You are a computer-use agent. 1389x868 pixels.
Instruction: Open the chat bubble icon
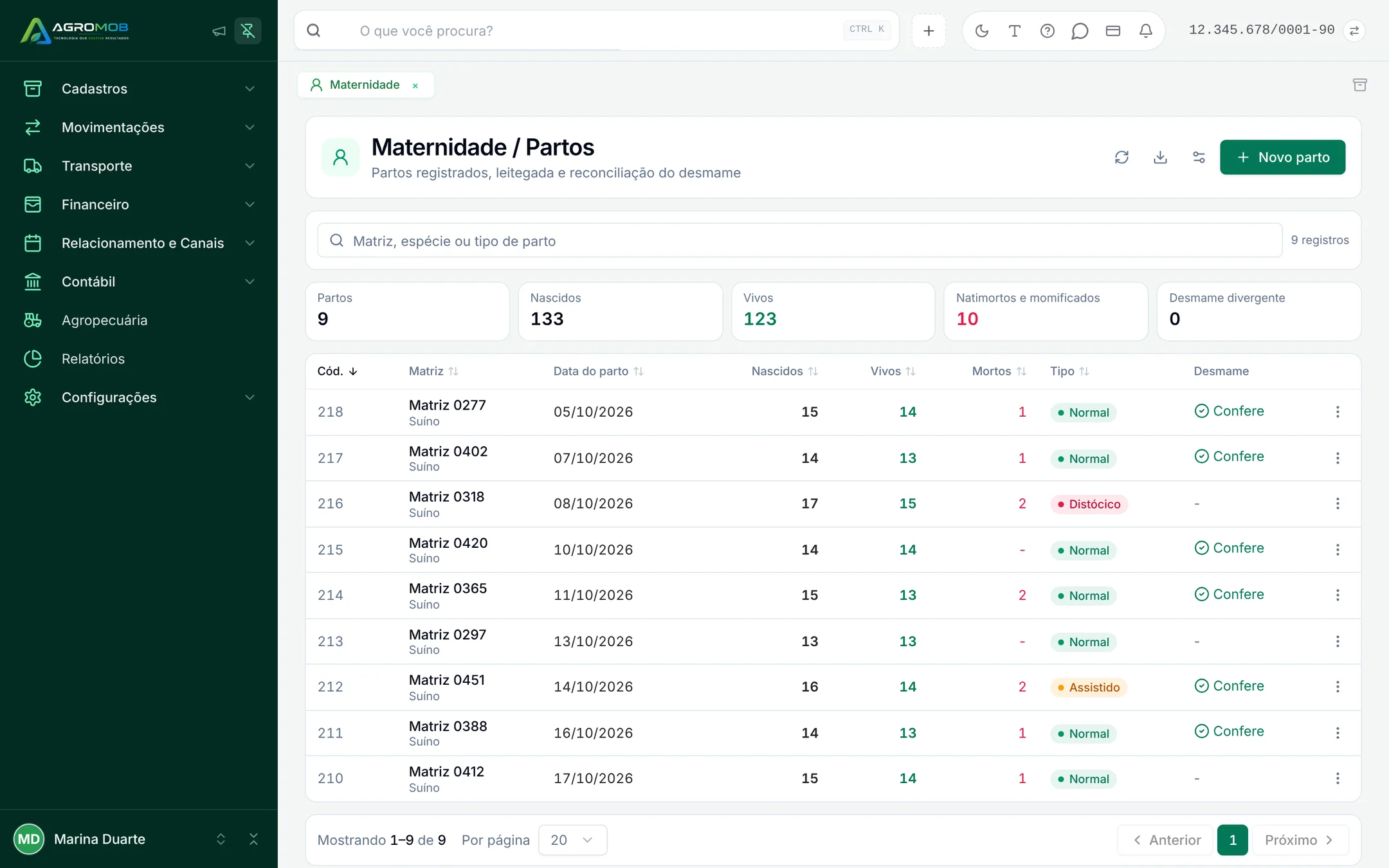point(1080,30)
